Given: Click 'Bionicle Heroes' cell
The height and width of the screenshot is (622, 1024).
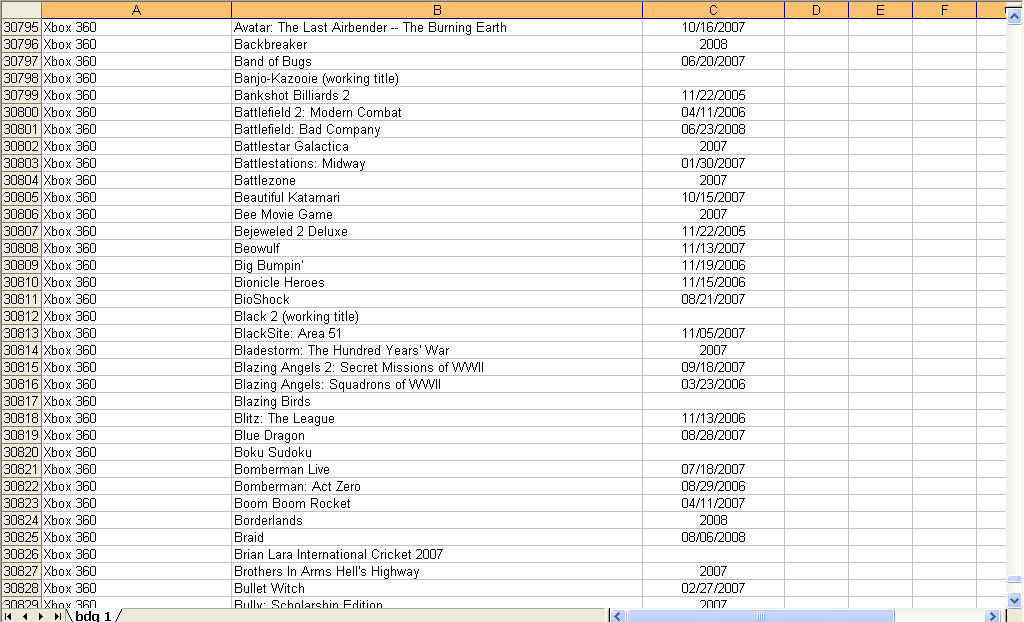Looking at the screenshot, I should [x=437, y=282].
